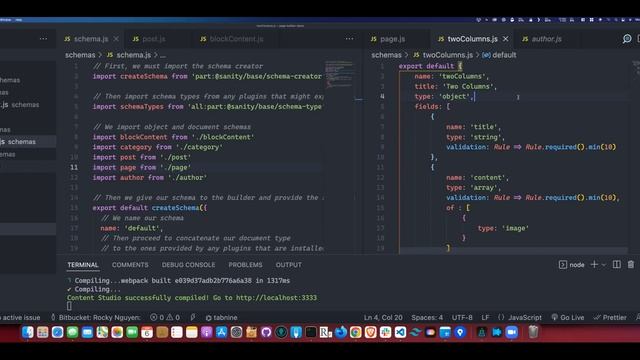Click Bitbucket: Rocky Nguyen status item

pyautogui.click(x=96, y=317)
